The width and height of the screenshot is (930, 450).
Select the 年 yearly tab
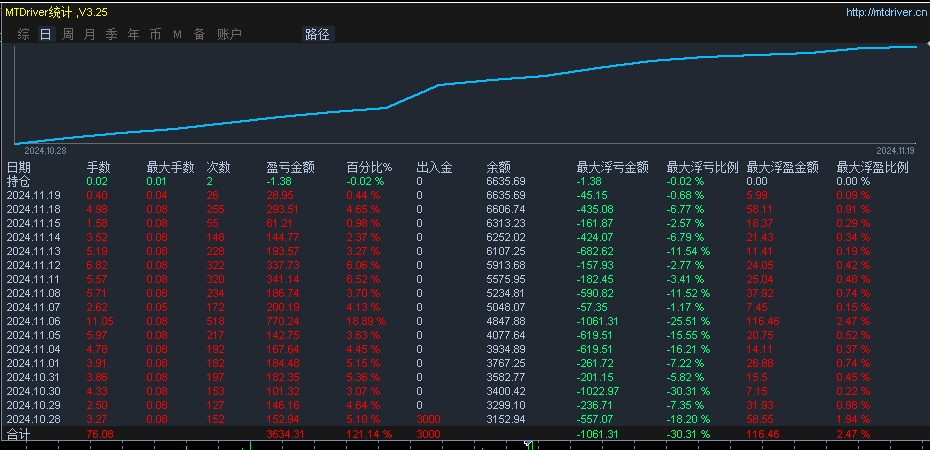[133, 34]
